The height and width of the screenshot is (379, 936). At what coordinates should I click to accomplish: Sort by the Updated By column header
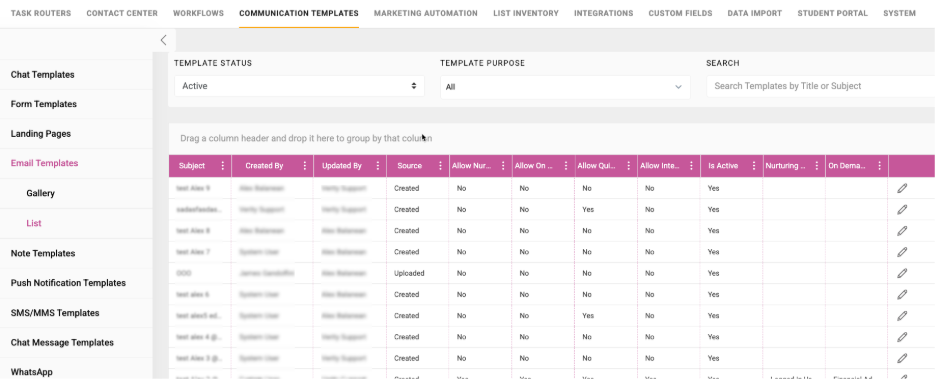[x=341, y=166]
